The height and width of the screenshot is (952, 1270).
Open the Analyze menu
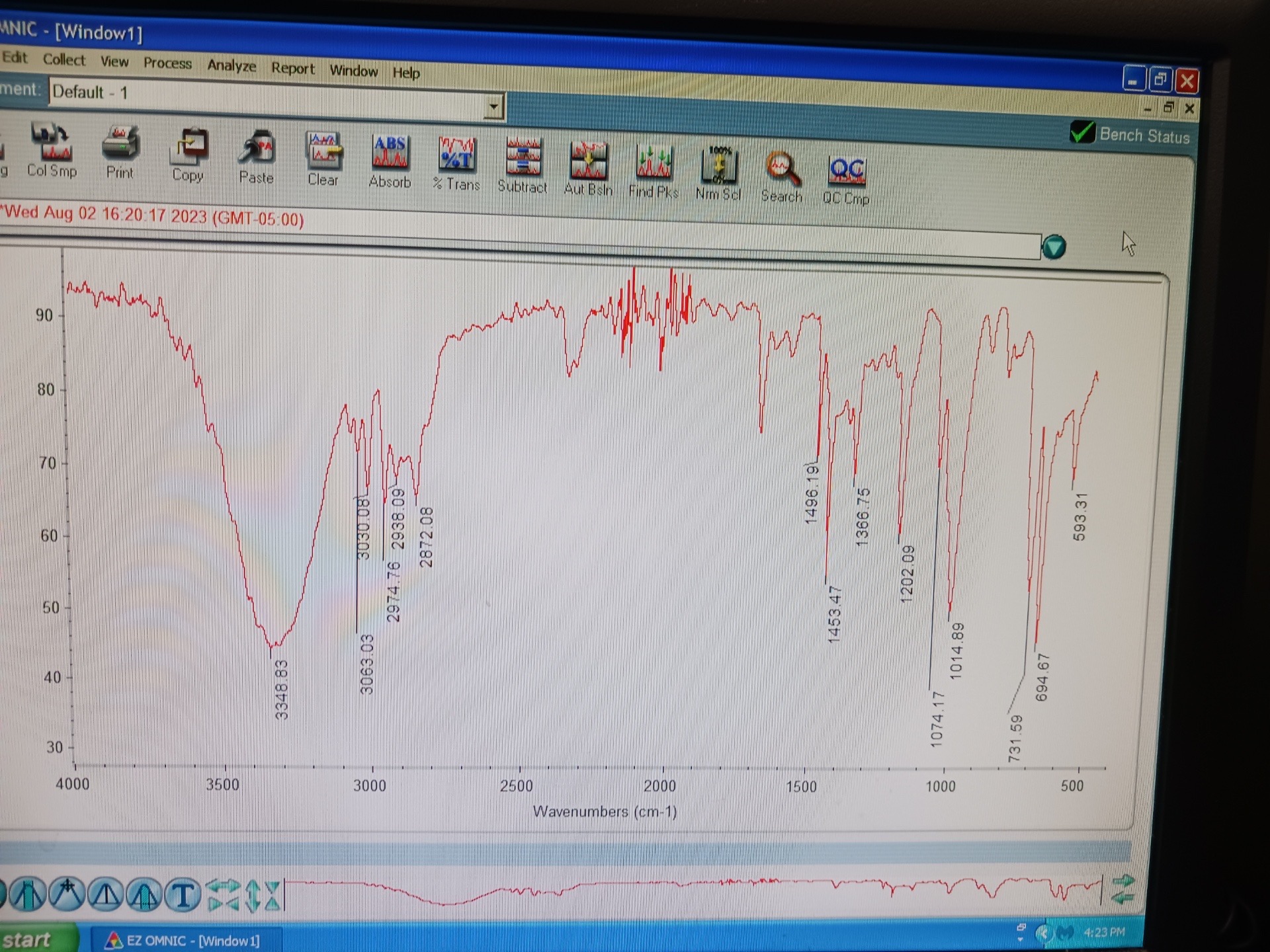(231, 66)
